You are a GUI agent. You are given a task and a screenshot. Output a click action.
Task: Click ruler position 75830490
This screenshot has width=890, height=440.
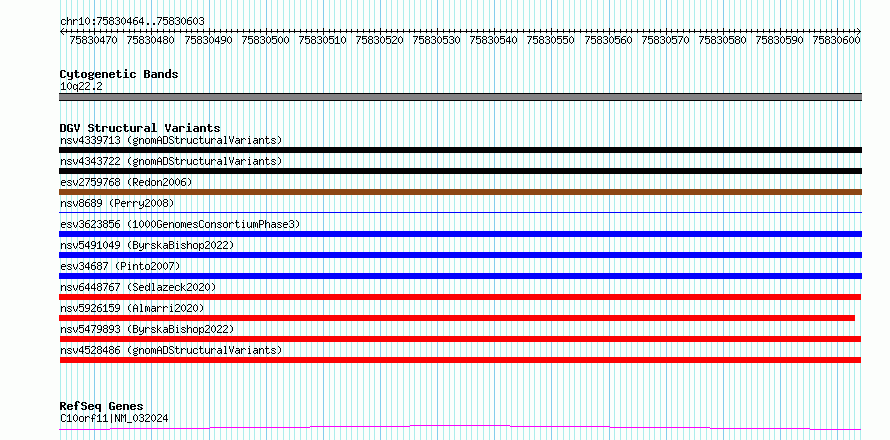(x=208, y=40)
